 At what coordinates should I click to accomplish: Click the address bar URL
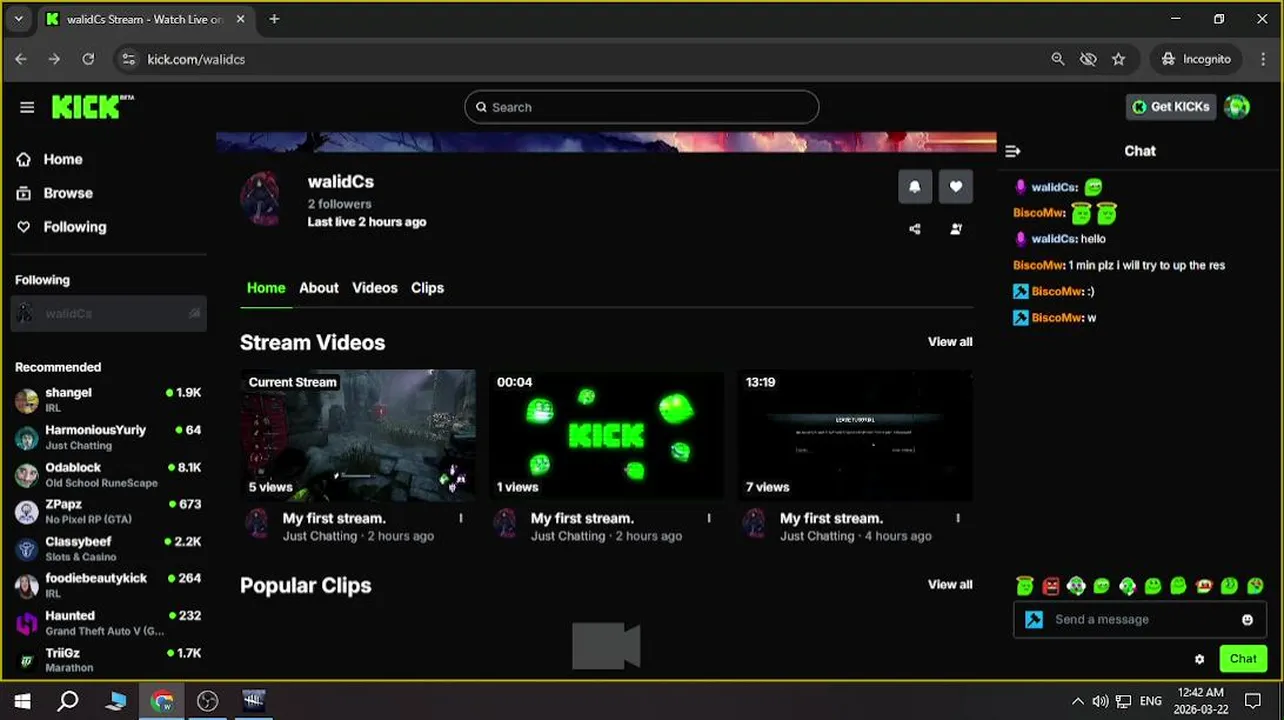click(196, 59)
